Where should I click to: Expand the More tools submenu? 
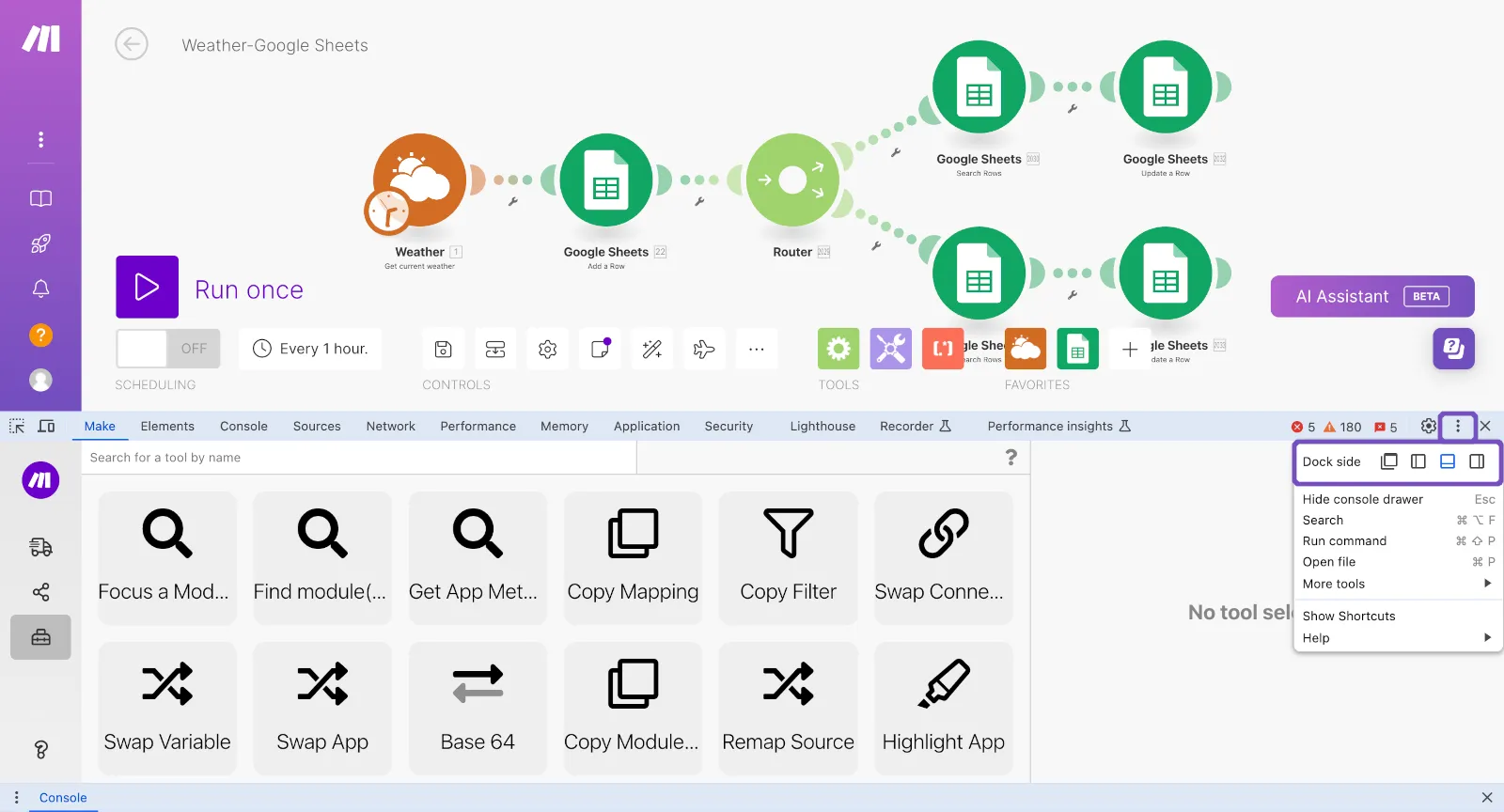[1399, 584]
